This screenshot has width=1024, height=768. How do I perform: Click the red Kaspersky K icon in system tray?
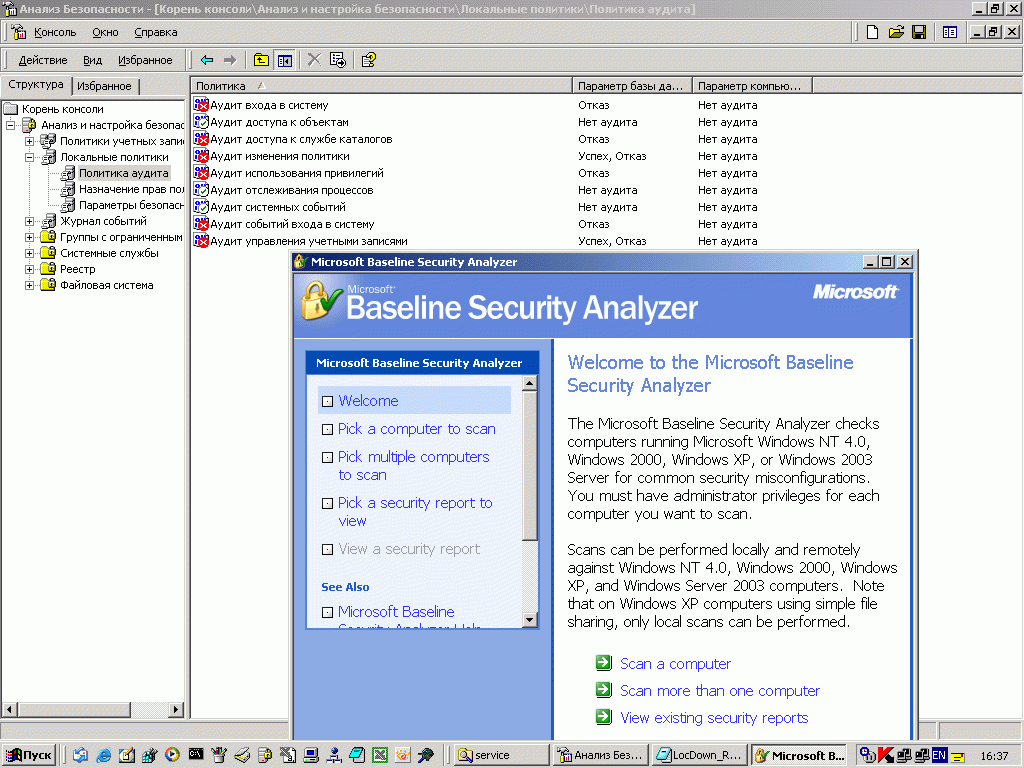click(886, 755)
